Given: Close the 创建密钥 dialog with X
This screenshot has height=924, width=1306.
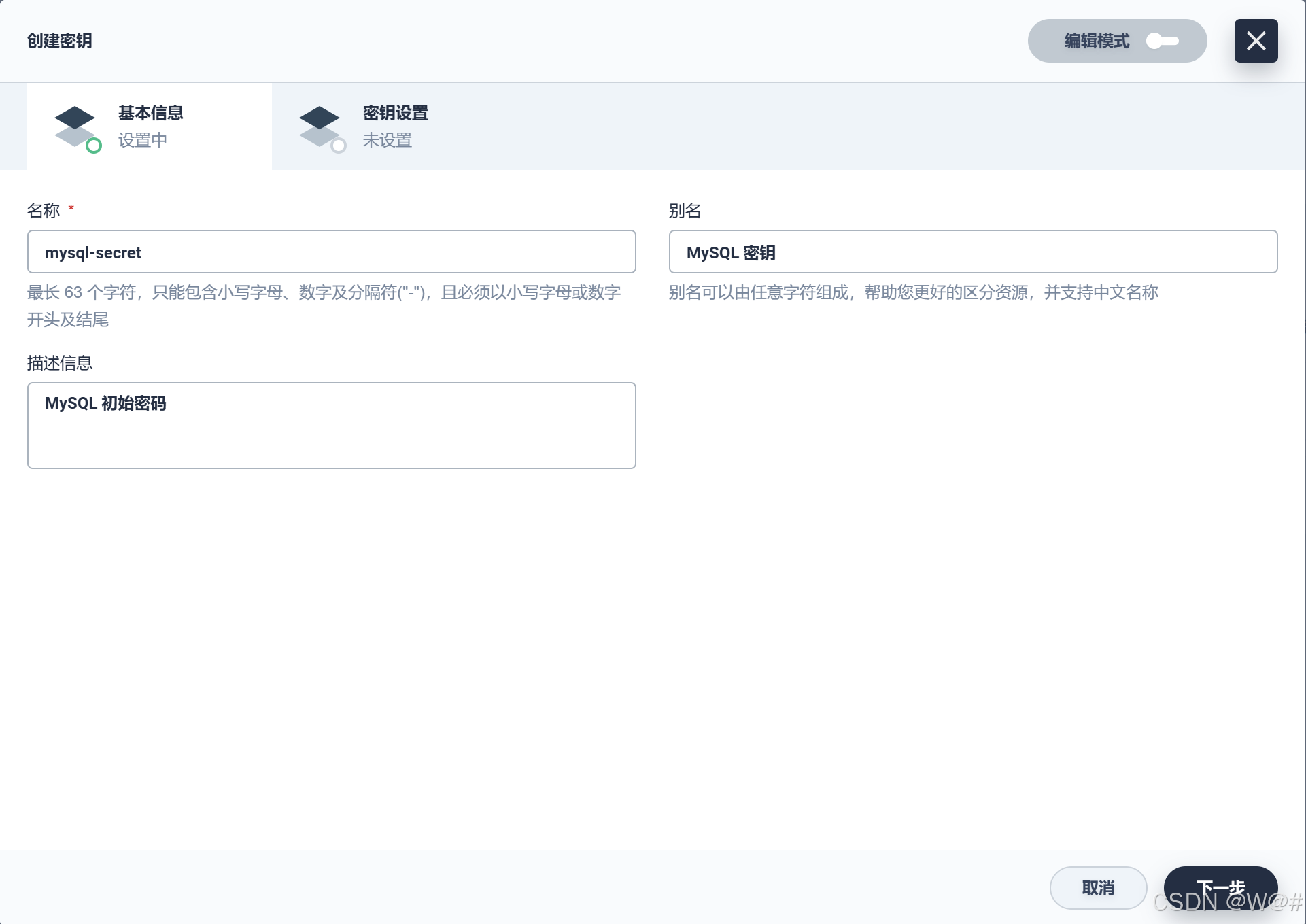Looking at the screenshot, I should pos(1256,41).
